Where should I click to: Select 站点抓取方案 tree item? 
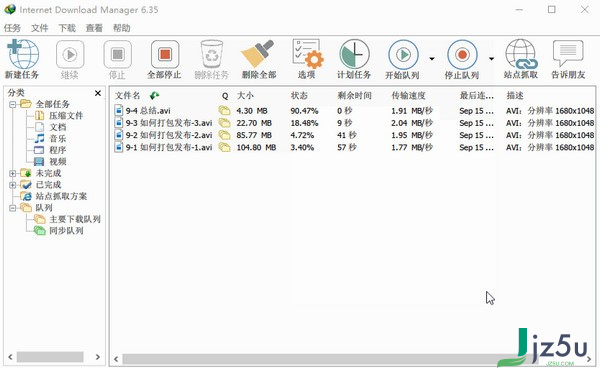(x=61, y=196)
